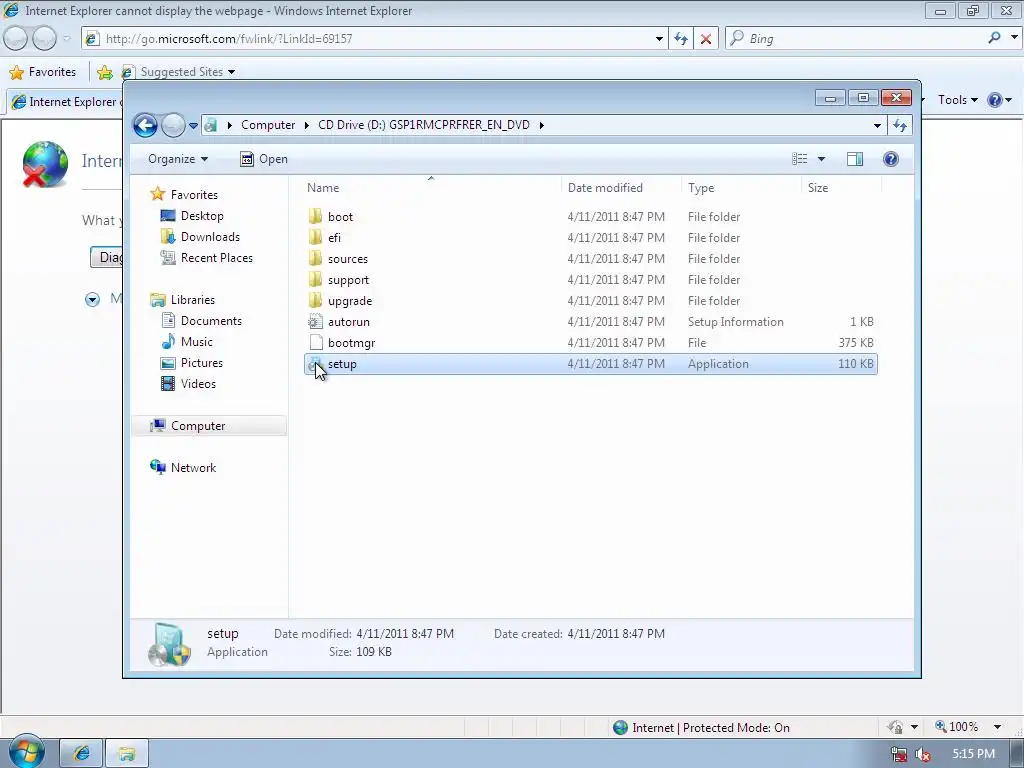
Task: Stop loading in Internet Explorer
Action: click(706, 39)
